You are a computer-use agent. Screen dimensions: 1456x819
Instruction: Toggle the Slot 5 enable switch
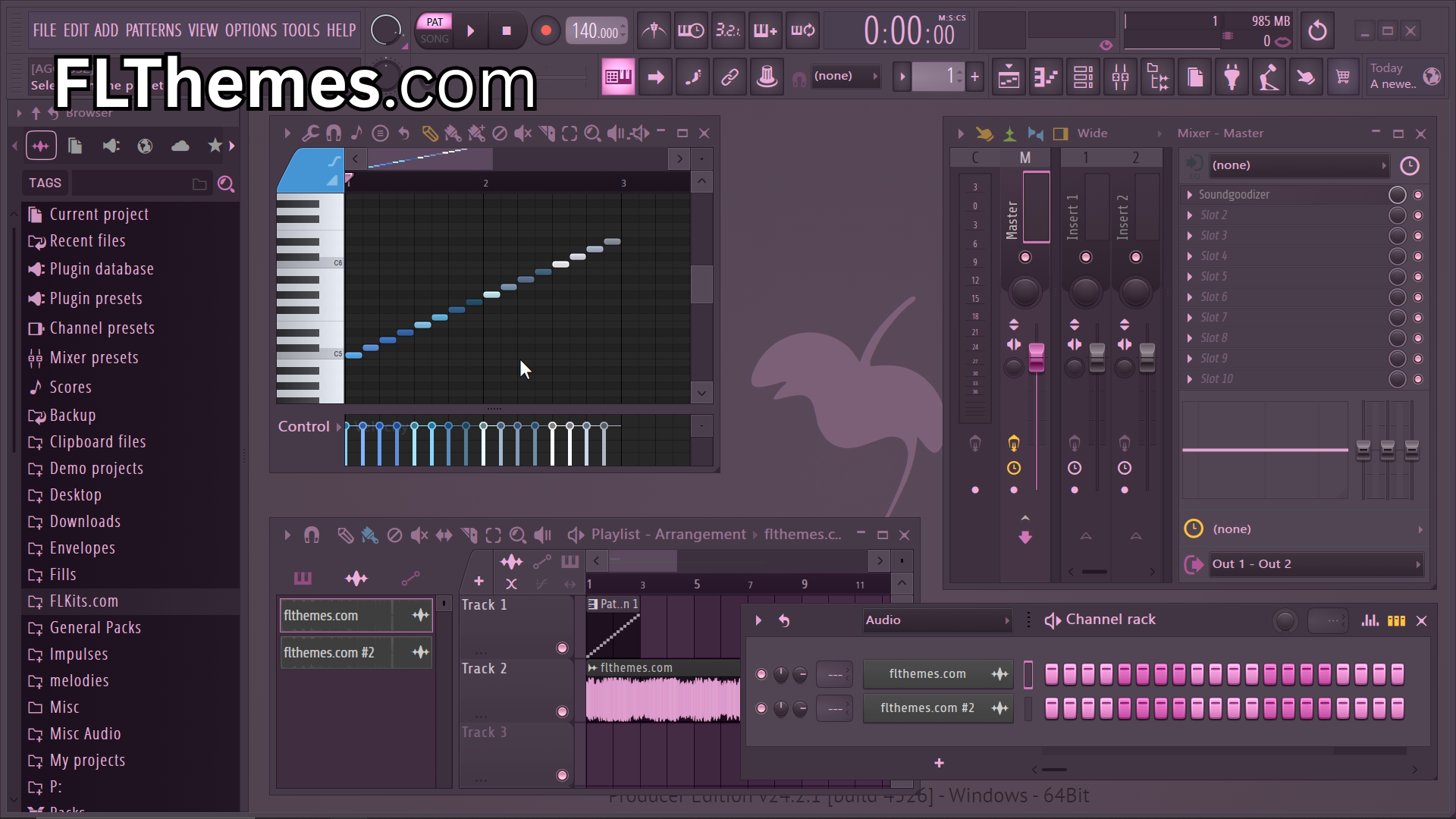tap(1418, 277)
